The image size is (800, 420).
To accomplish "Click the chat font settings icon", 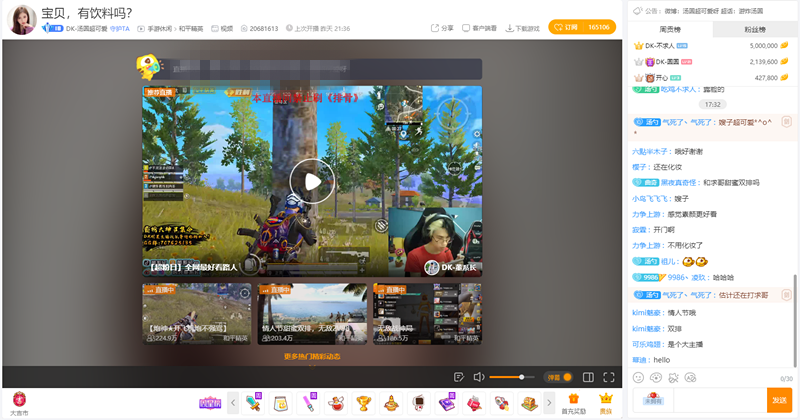I will point(691,378).
